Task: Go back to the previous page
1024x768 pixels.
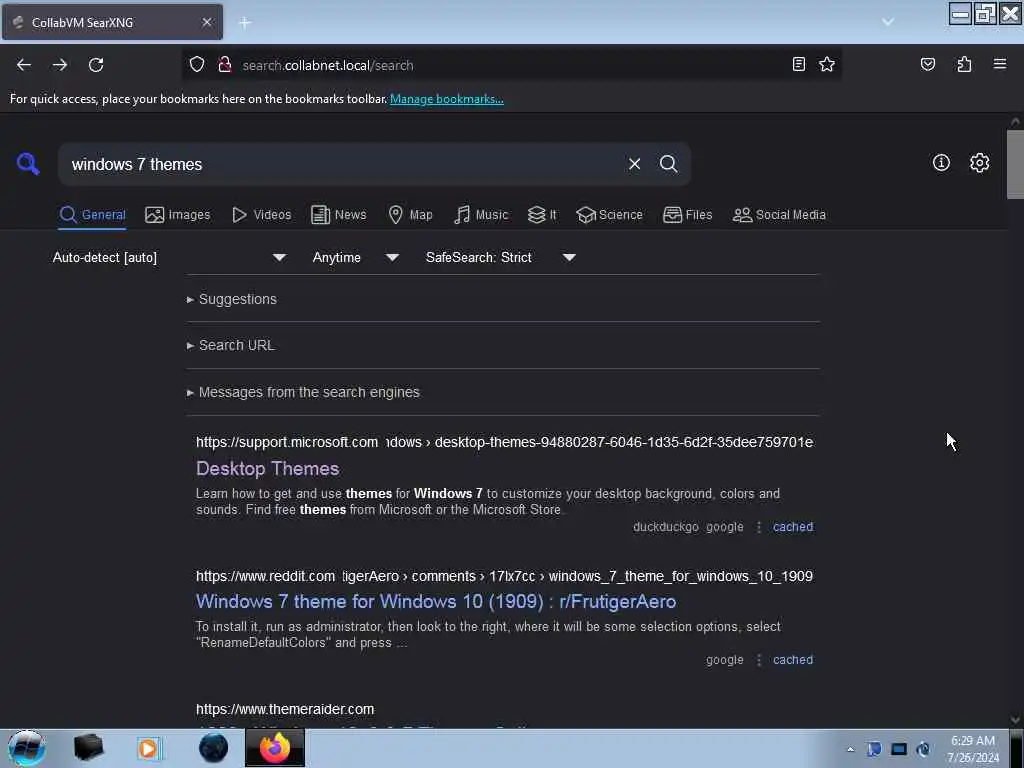Action: click(x=24, y=65)
